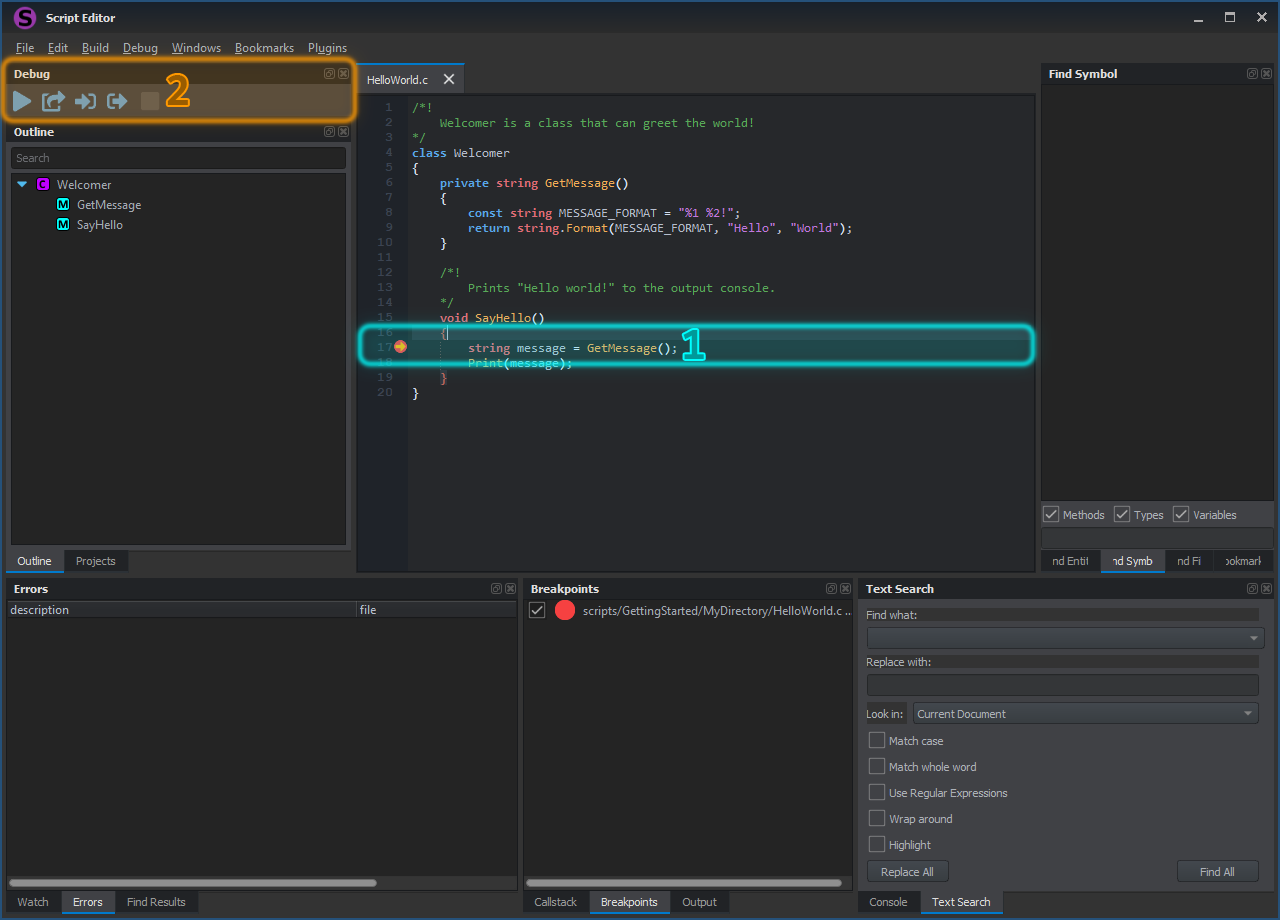Uncheck the Methods filter checkbox

1051,515
